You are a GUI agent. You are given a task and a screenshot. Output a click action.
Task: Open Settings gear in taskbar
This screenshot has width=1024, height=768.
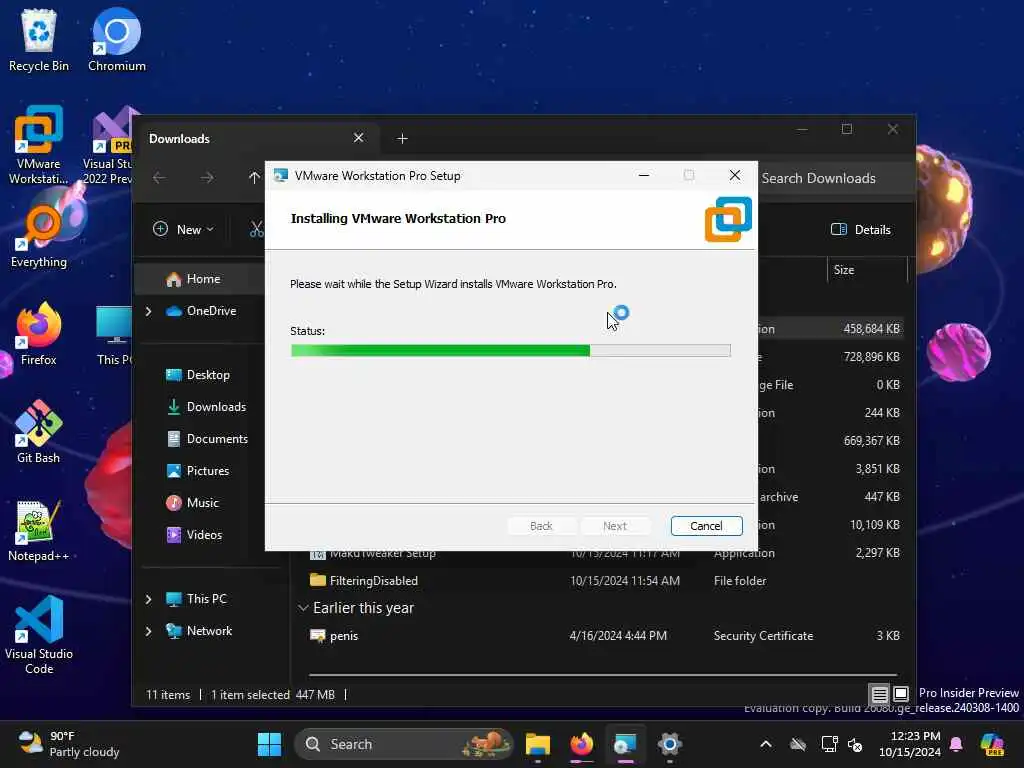pyautogui.click(x=669, y=744)
